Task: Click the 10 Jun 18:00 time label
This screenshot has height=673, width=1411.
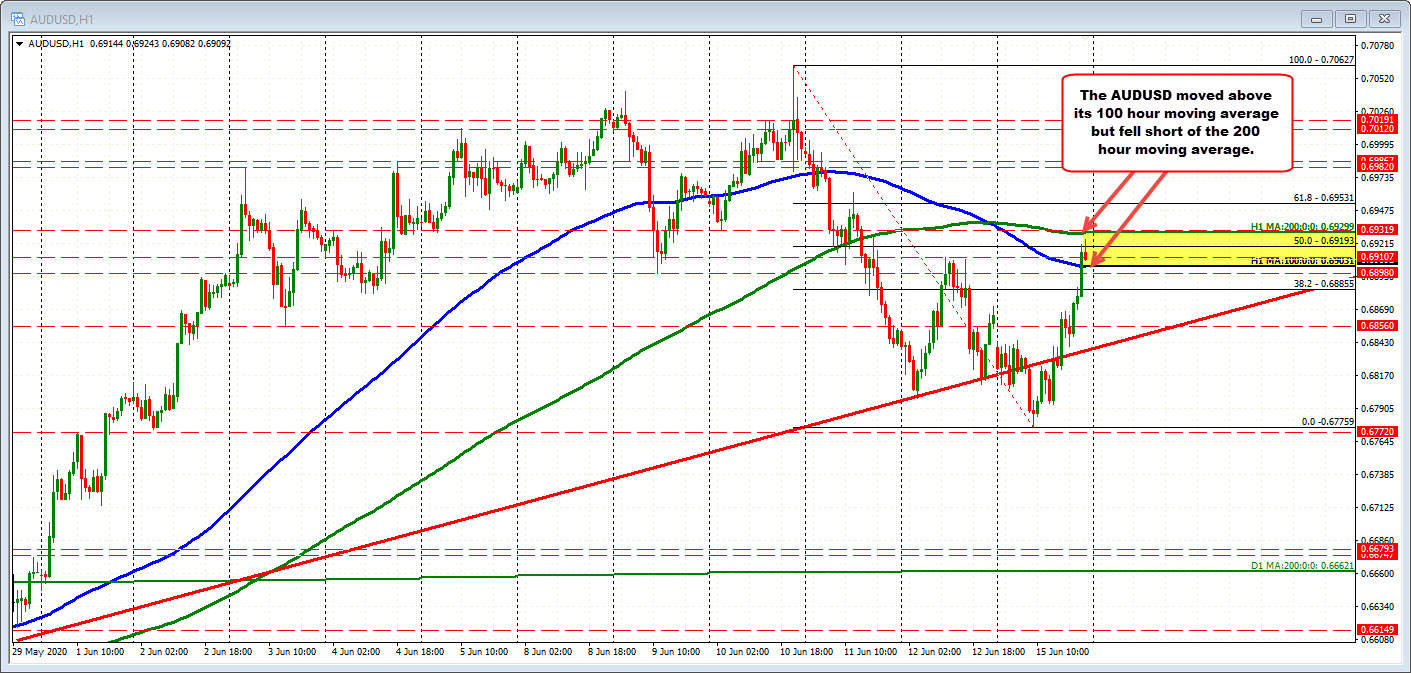Action: point(805,650)
